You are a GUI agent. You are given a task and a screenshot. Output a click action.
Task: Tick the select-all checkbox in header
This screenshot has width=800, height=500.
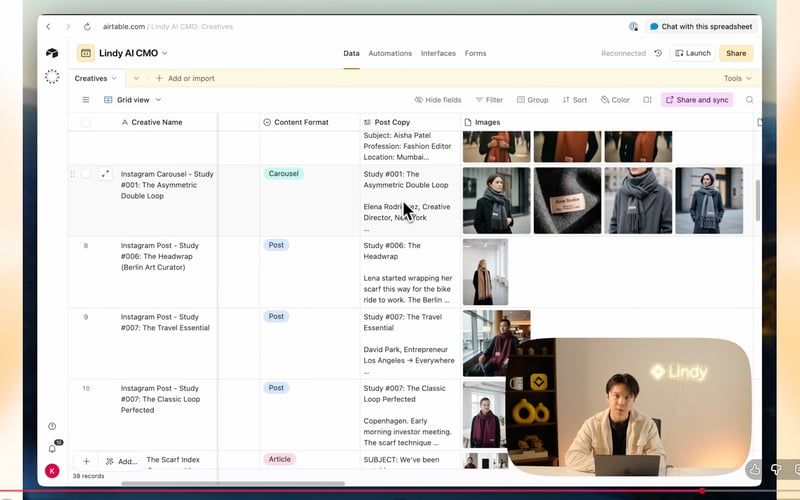click(x=86, y=122)
